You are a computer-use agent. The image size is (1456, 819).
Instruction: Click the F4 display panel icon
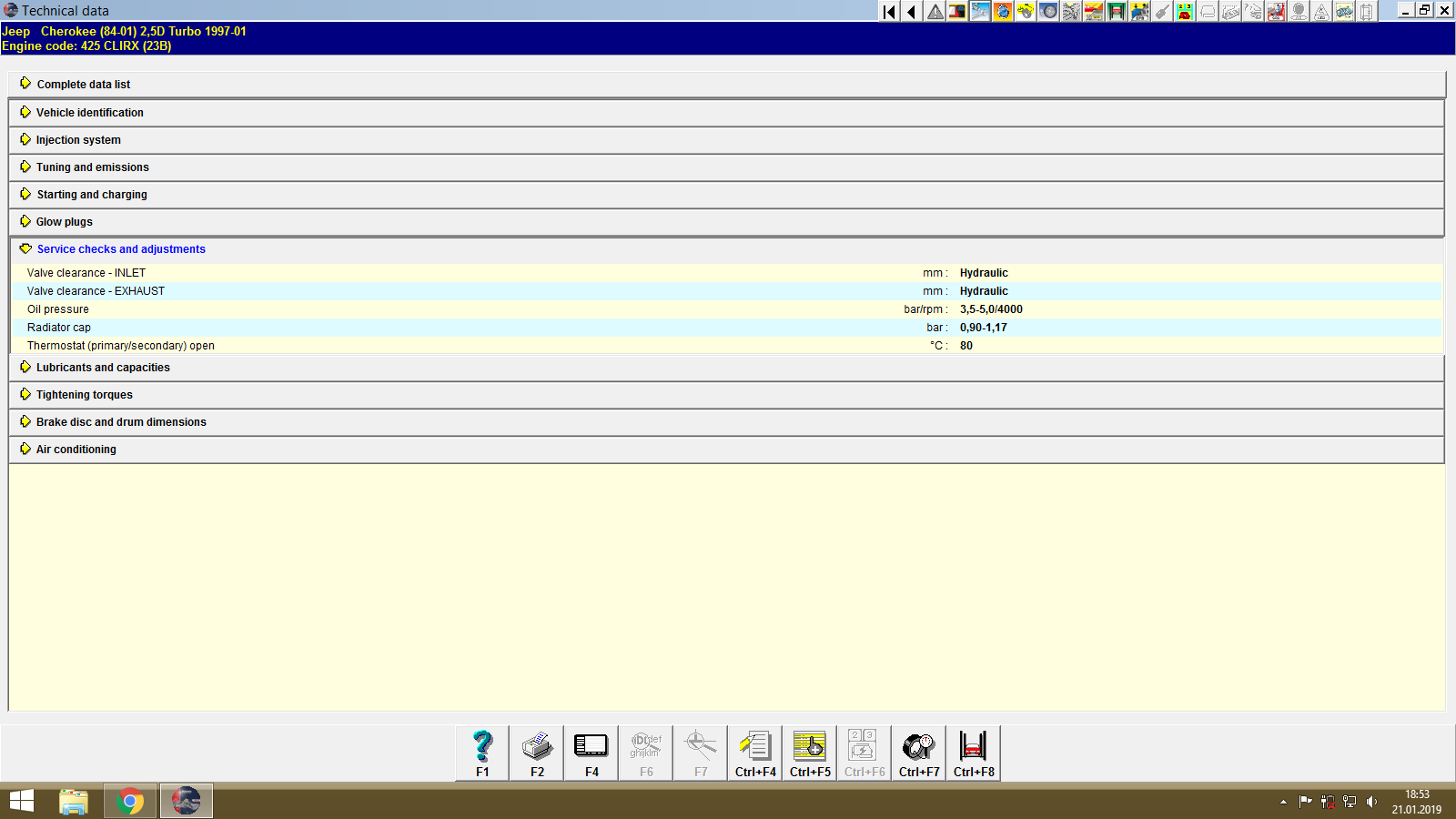tap(591, 753)
